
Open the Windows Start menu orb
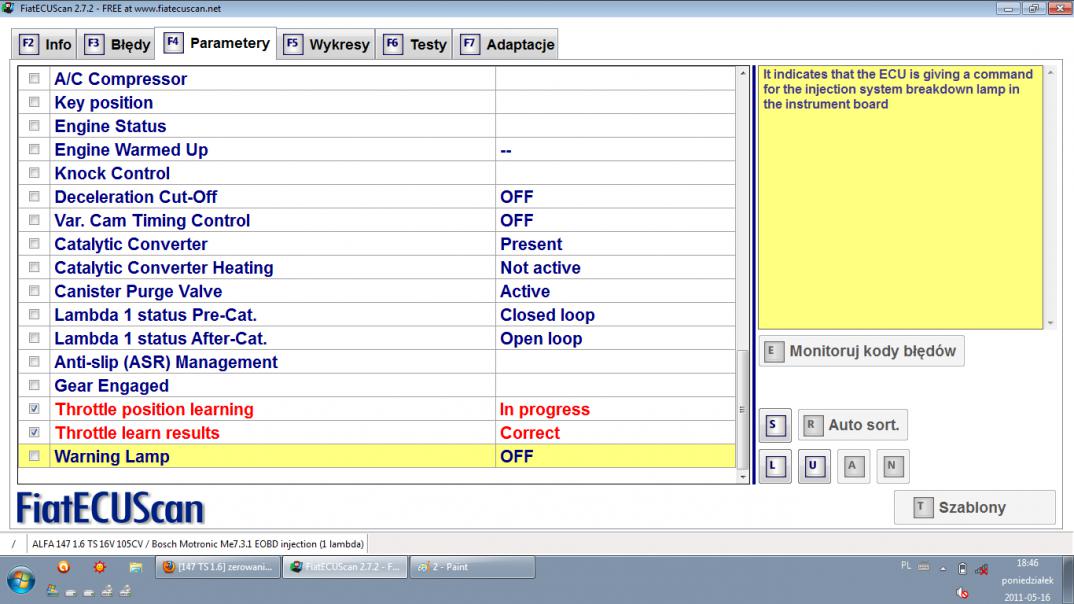[x=21, y=579]
